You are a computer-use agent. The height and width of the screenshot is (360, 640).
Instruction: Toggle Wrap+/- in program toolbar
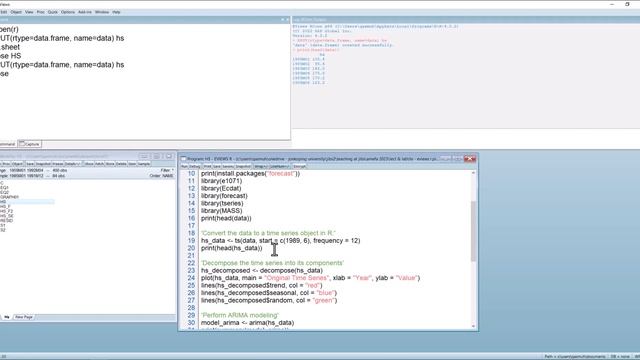coord(260,167)
